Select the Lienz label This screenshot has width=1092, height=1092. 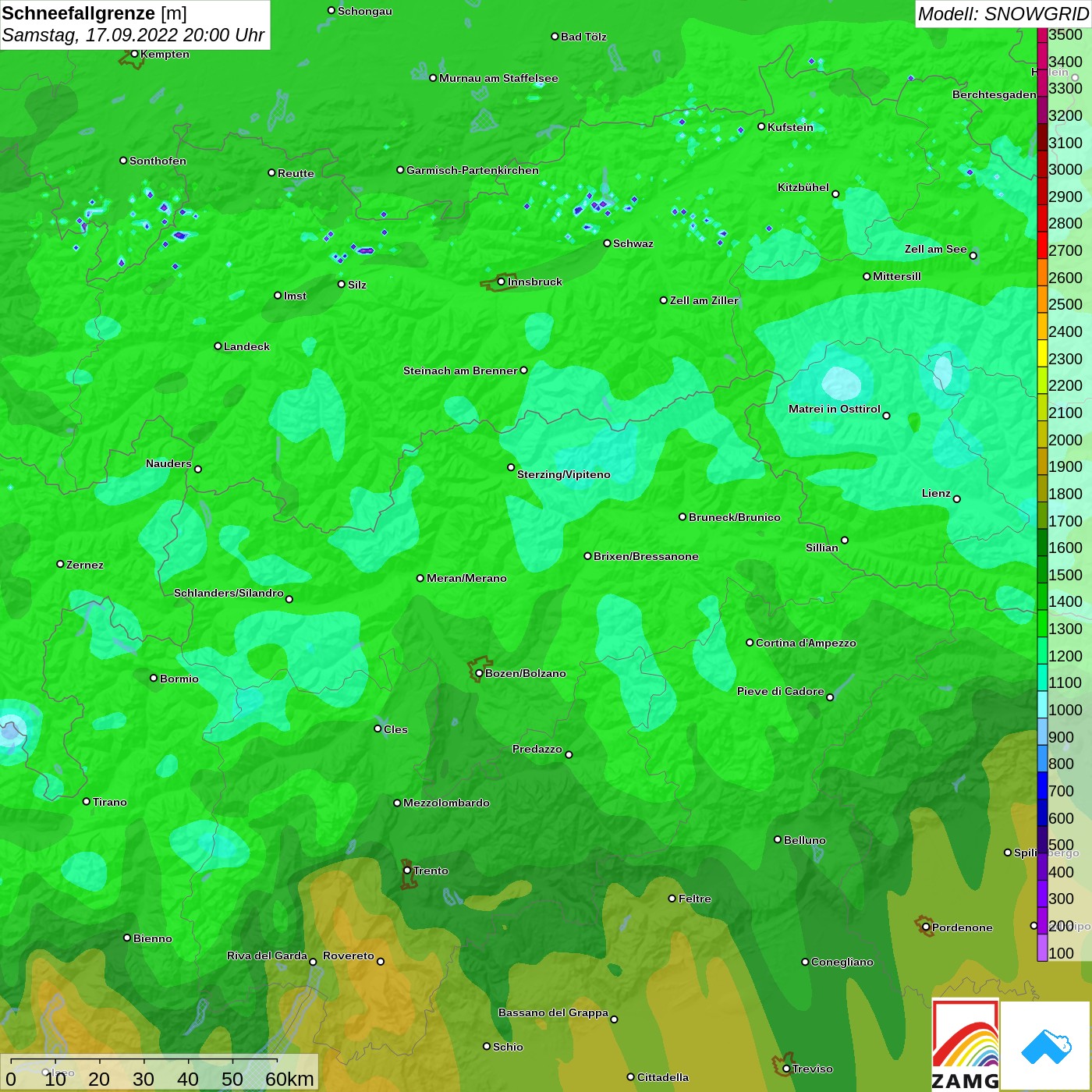[x=936, y=493]
